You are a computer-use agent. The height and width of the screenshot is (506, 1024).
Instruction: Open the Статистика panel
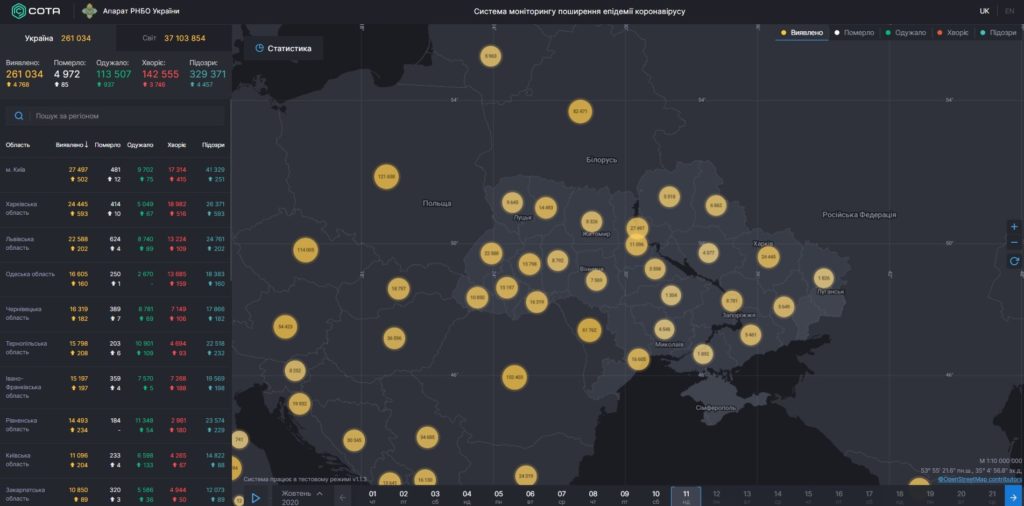[x=283, y=48]
